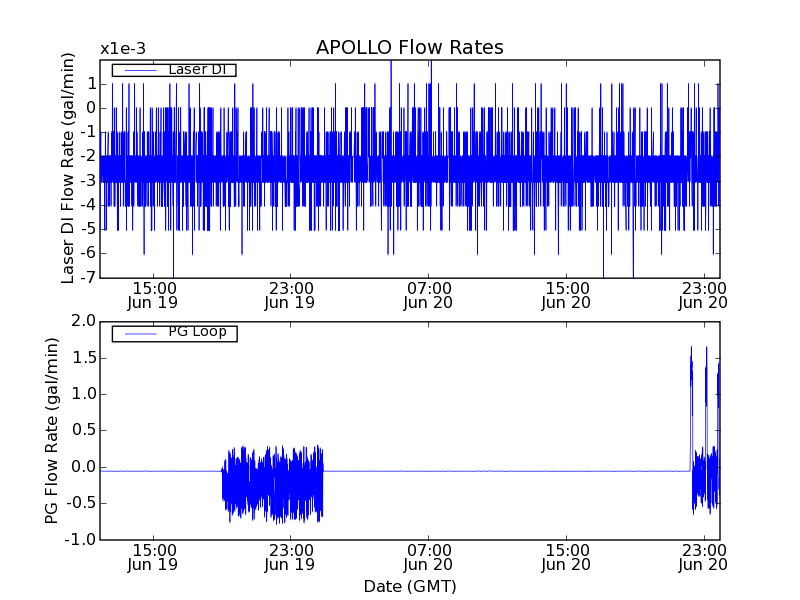800x600 pixels.
Task: Click the PG Loop noisy burst near 23:00 Jun 19
Action: click(x=272, y=485)
